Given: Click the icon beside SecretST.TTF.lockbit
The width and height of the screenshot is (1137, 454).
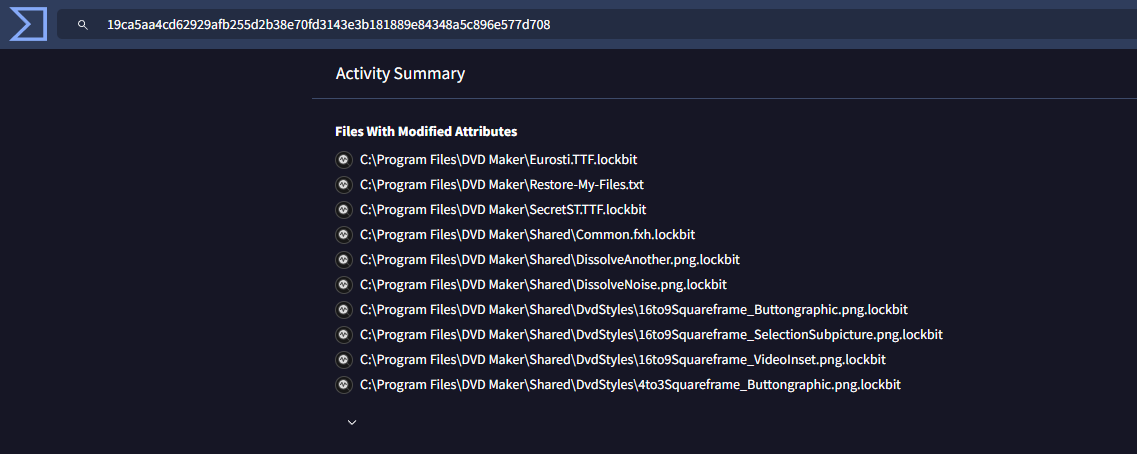Looking at the screenshot, I should pyautogui.click(x=344, y=210).
